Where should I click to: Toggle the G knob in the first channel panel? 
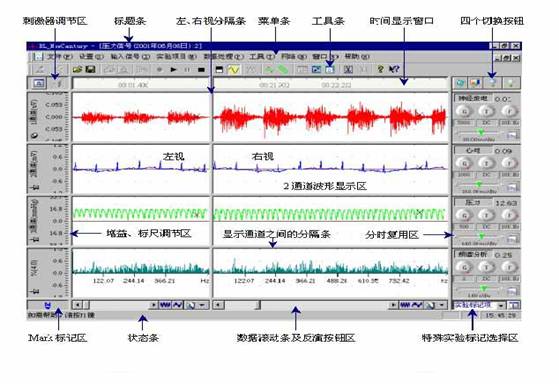(465, 111)
